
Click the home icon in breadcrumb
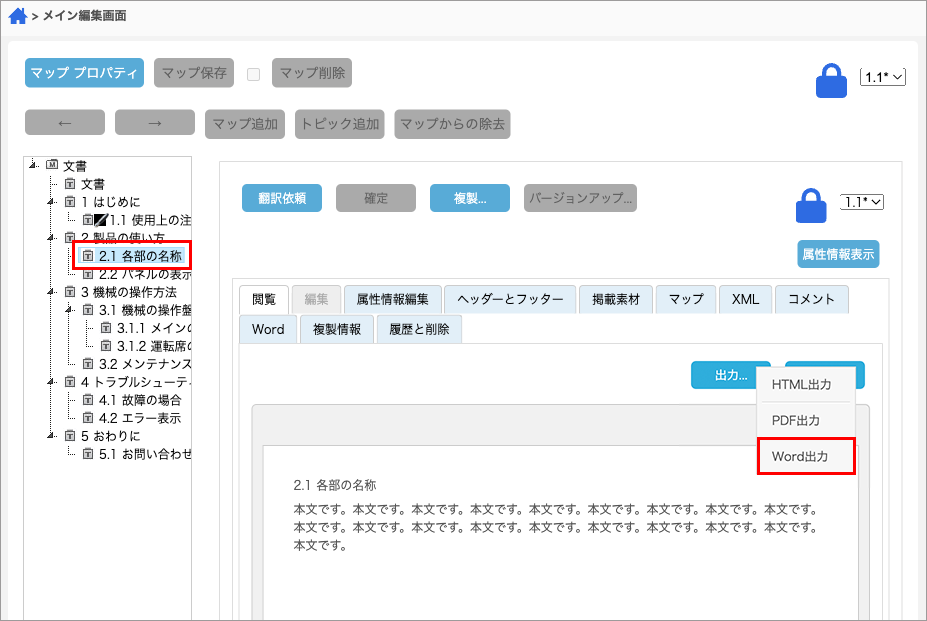tap(18, 15)
